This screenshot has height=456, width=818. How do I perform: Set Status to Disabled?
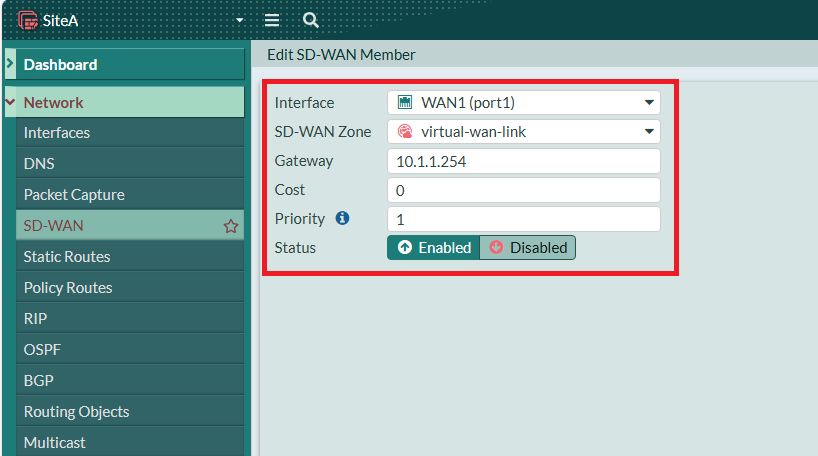coord(527,247)
